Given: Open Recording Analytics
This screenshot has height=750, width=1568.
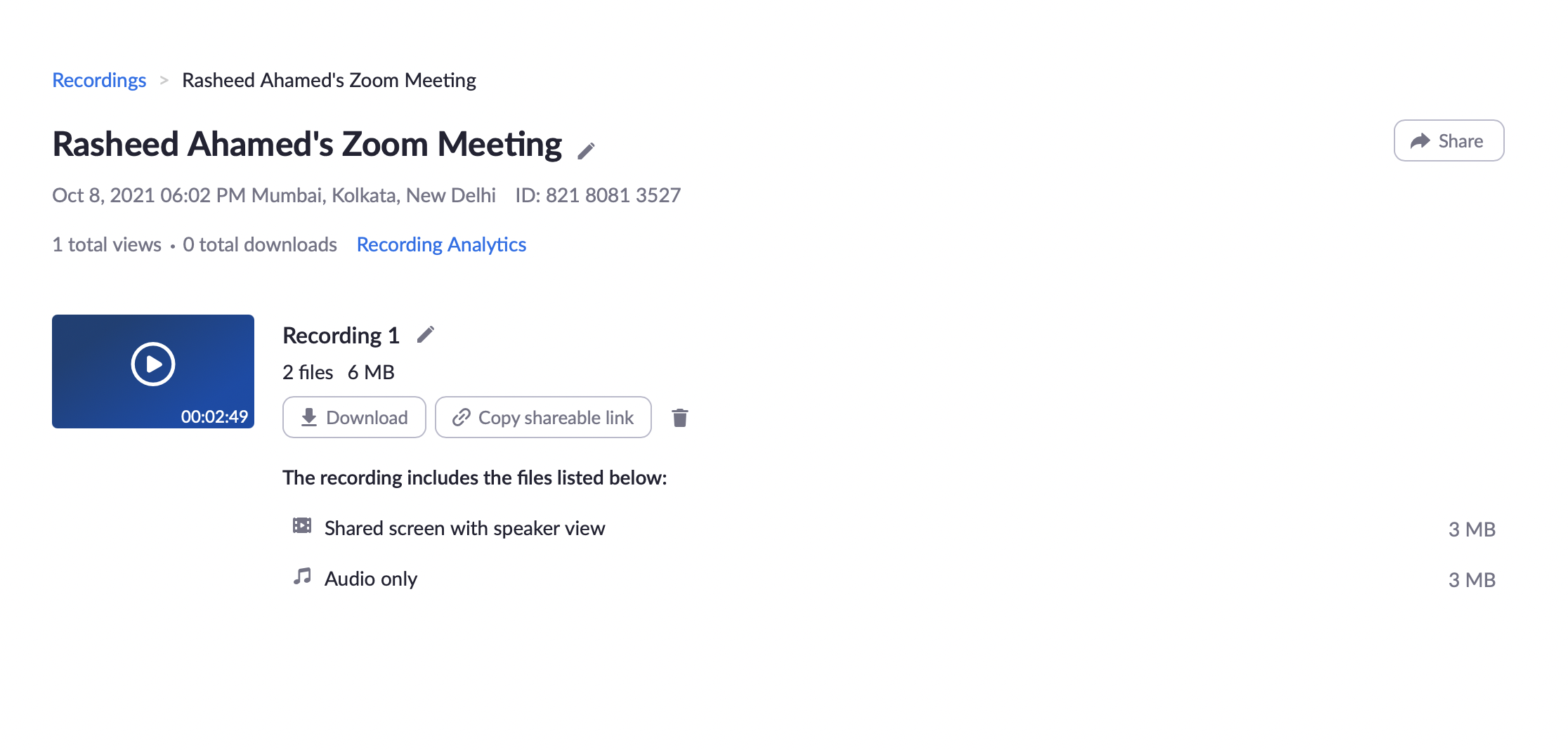Looking at the screenshot, I should coord(441,244).
